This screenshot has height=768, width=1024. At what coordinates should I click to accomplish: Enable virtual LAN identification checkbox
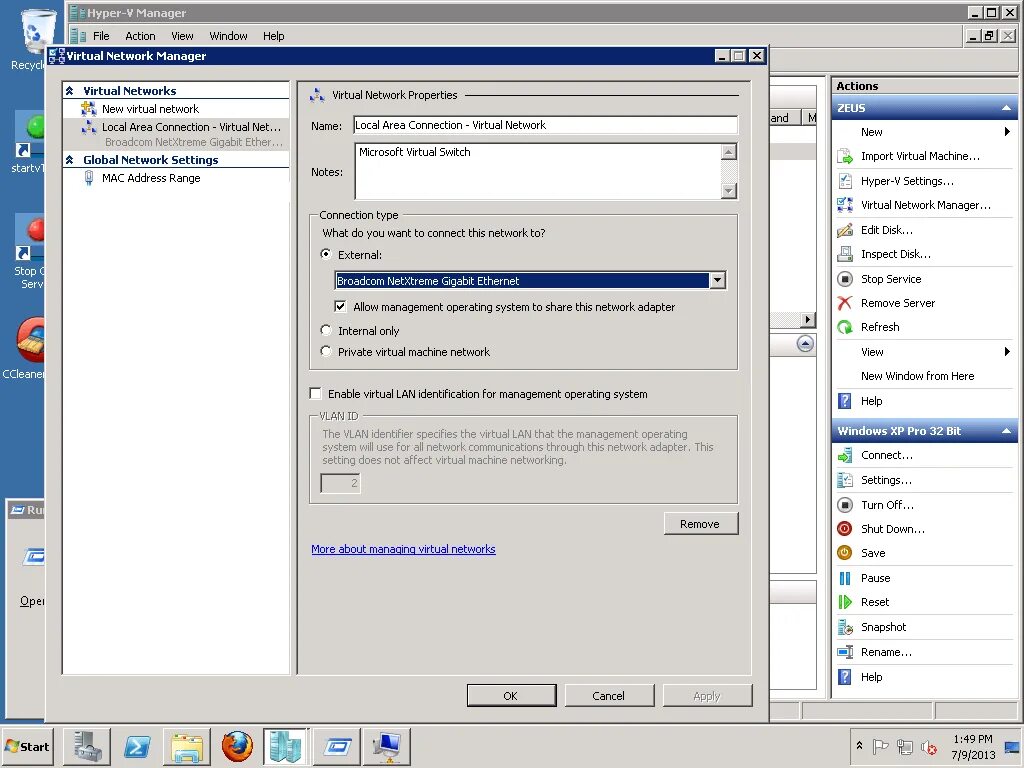[315, 393]
